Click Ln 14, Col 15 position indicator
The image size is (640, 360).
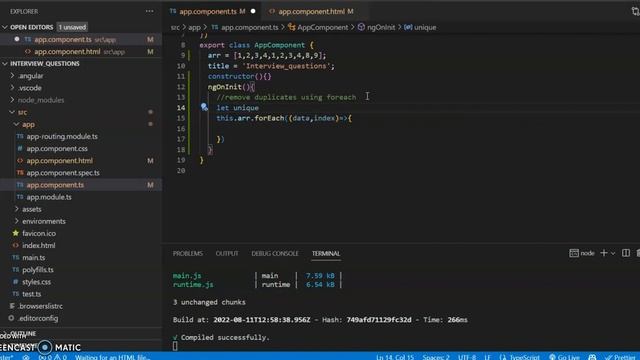(395, 357)
